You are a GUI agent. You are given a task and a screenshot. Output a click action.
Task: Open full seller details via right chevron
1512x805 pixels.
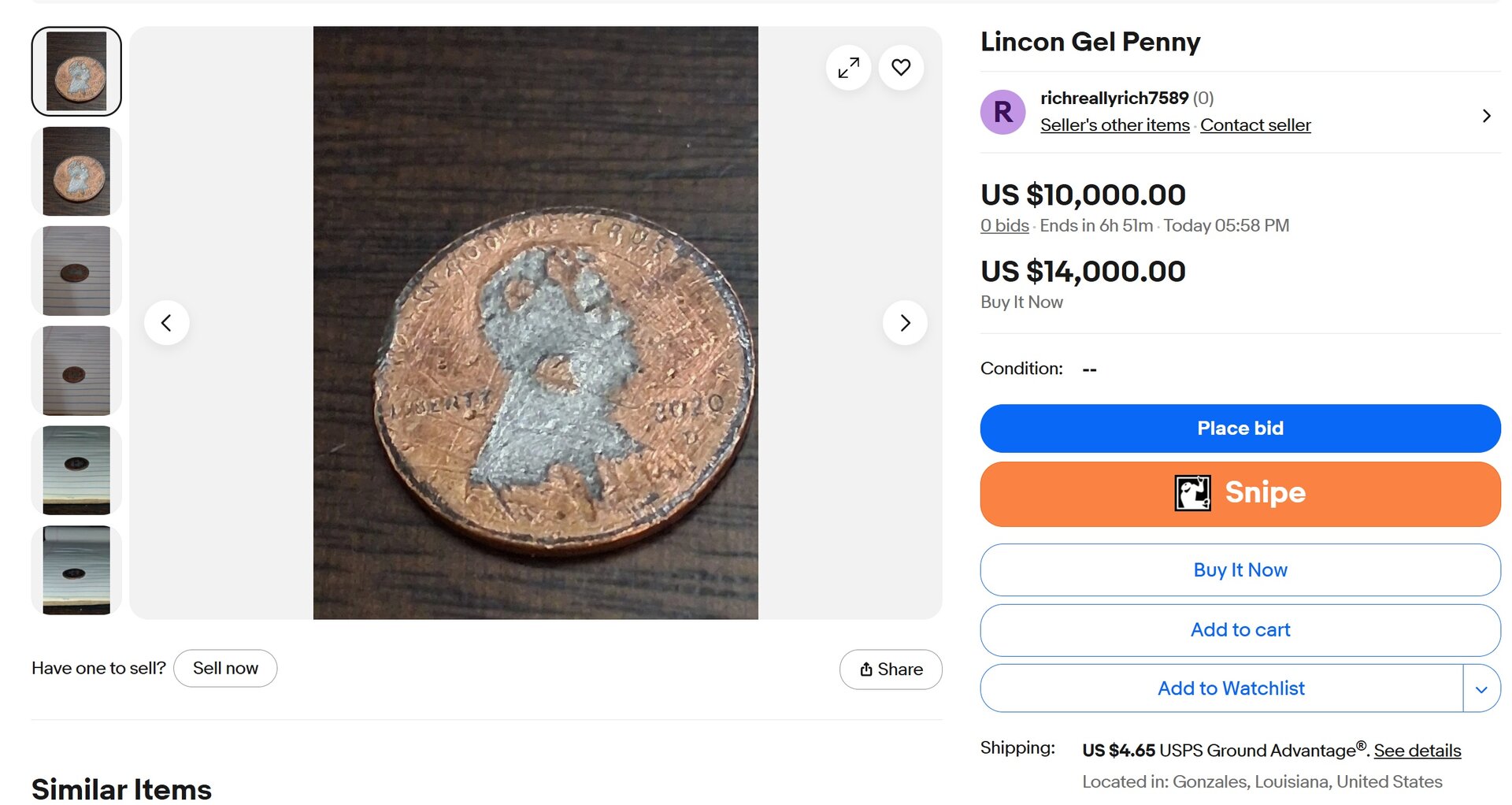click(x=1487, y=115)
